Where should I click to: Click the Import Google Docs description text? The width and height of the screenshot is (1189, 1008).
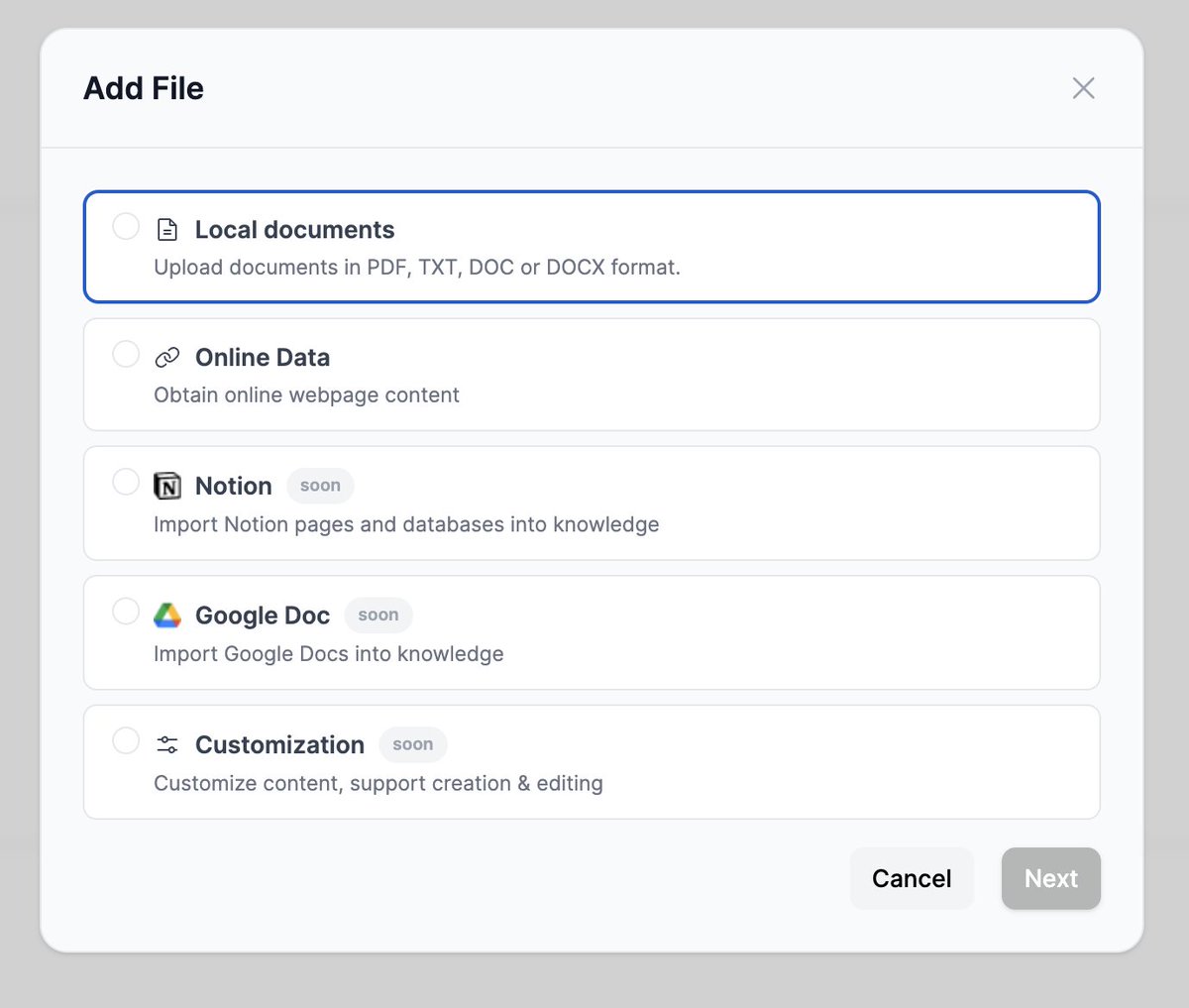point(329,654)
